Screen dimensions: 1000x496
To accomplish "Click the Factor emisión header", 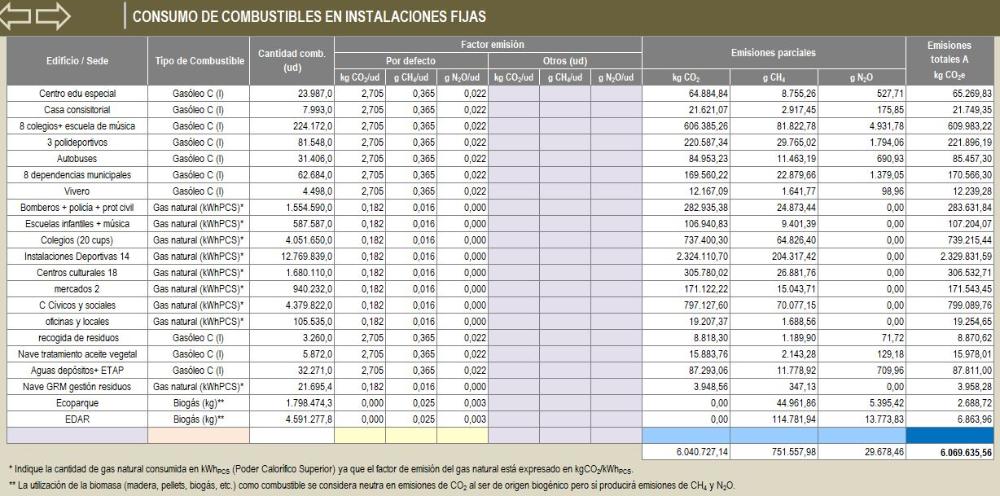I will pyautogui.click(x=489, y=45).
